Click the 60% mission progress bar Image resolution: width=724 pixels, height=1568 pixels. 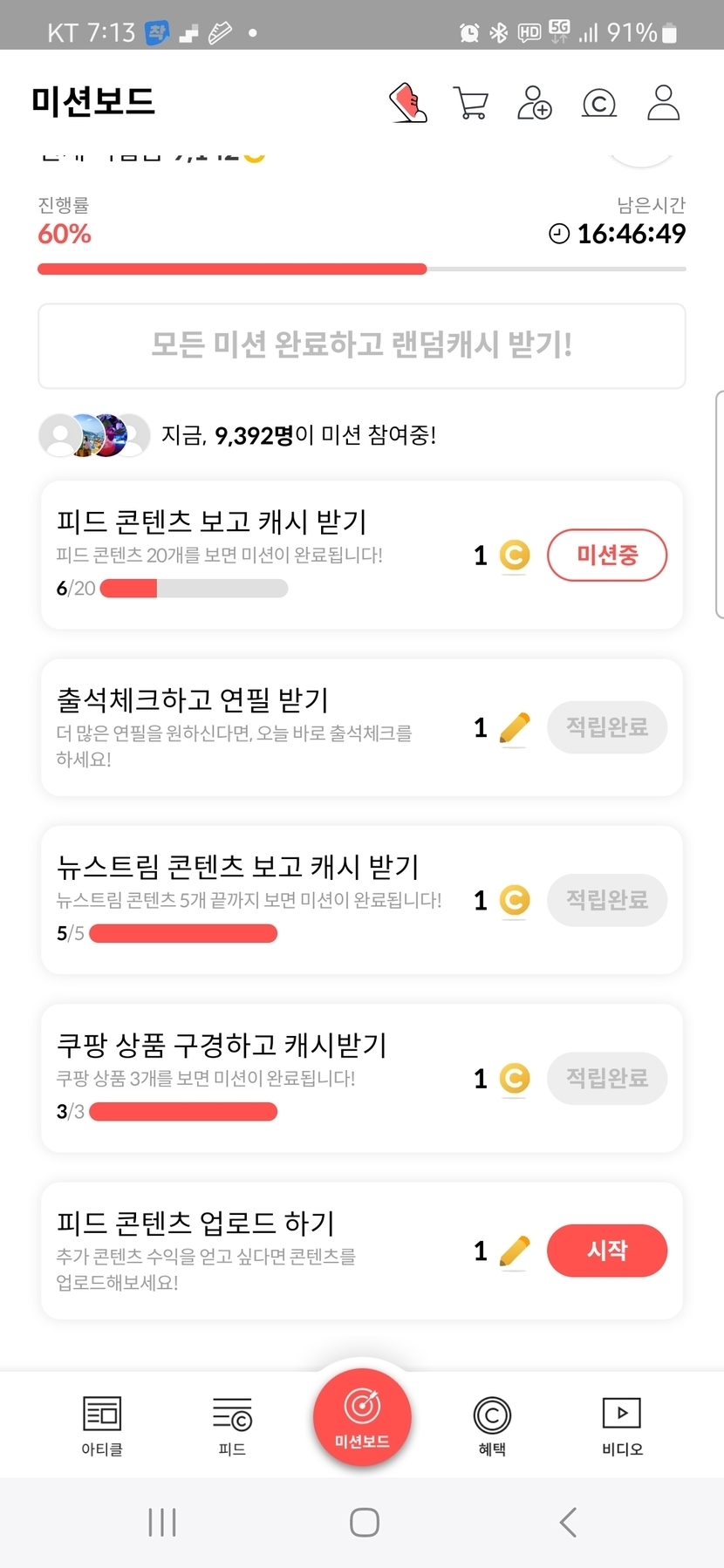(362, 269)
